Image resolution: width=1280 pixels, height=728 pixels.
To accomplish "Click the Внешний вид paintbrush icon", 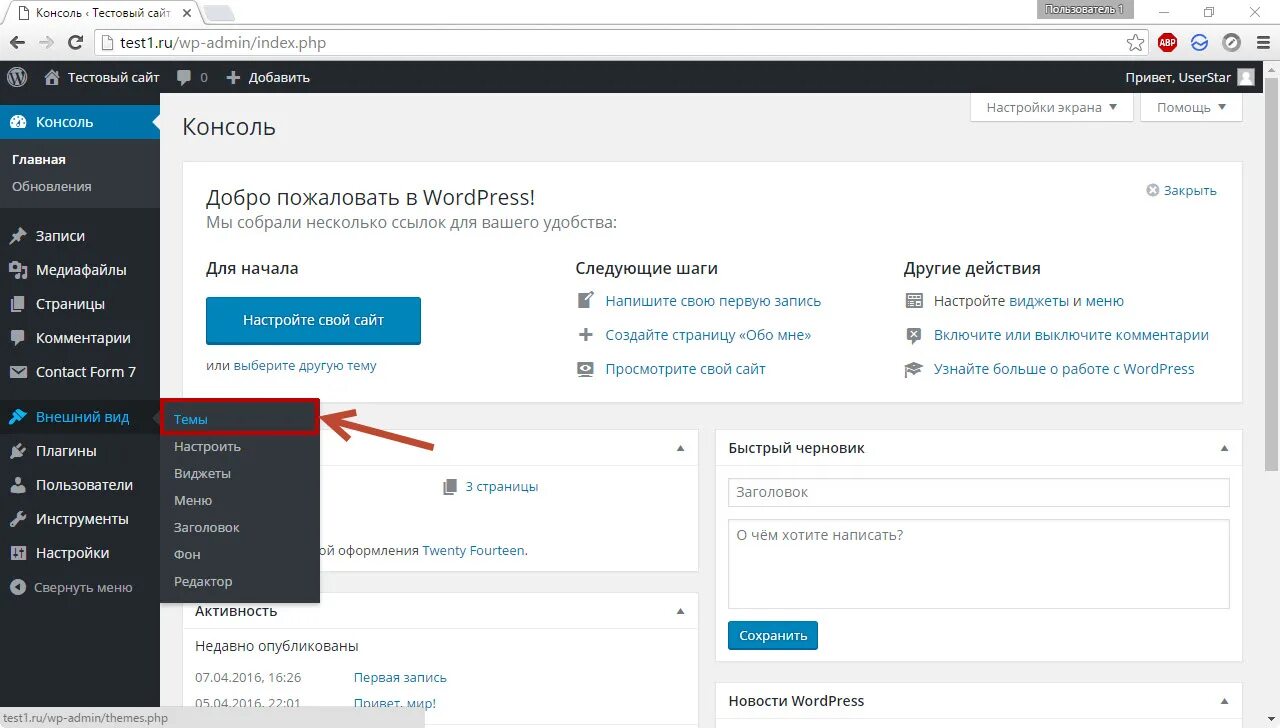I will click(x=18, y=417).
